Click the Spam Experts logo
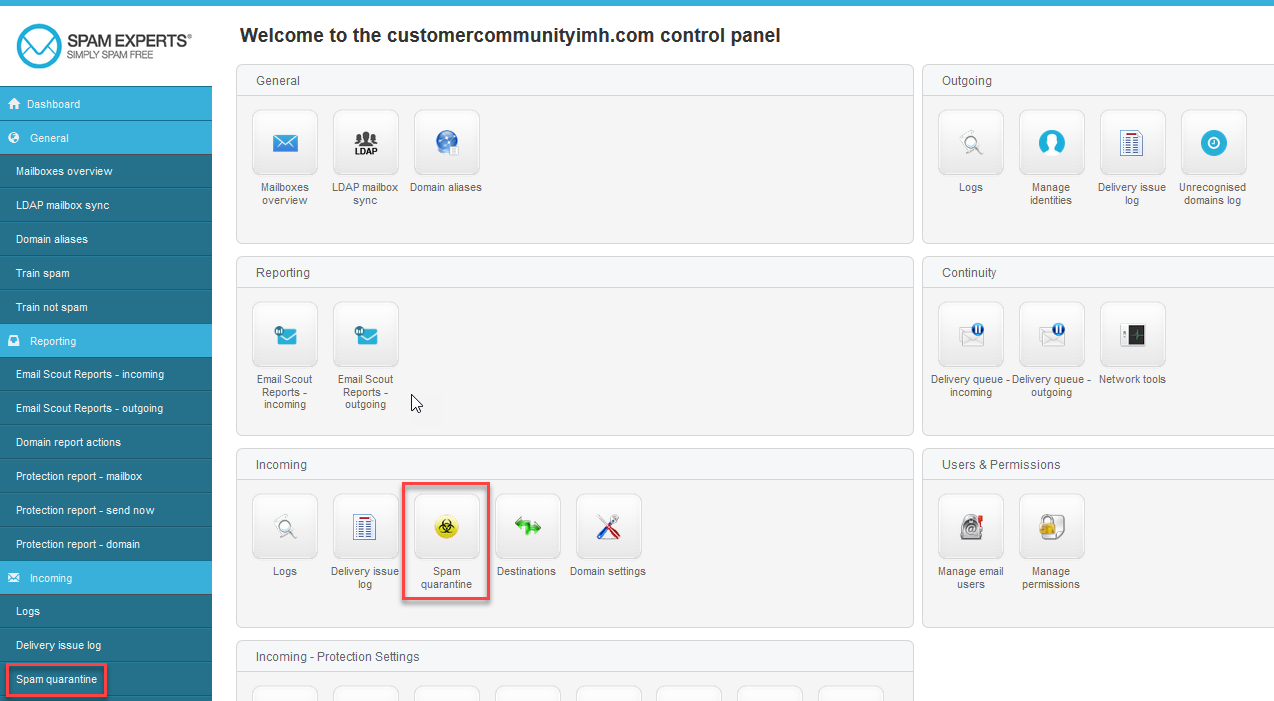This screenshot has height=701, width=1274. coord(105,45)
